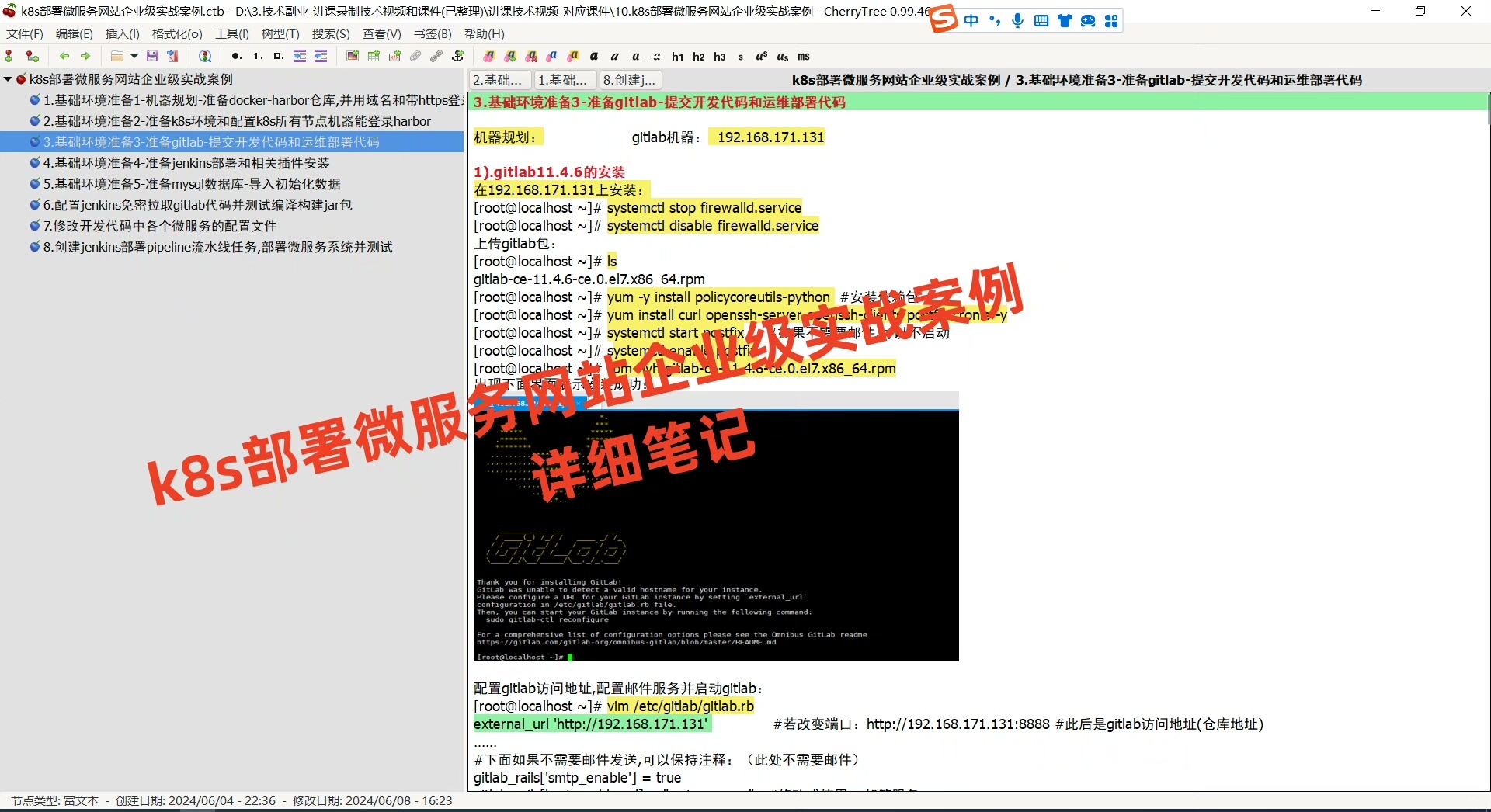Select root node k8s部署微服务网站企业级实战案例

(x=130, y=79)
